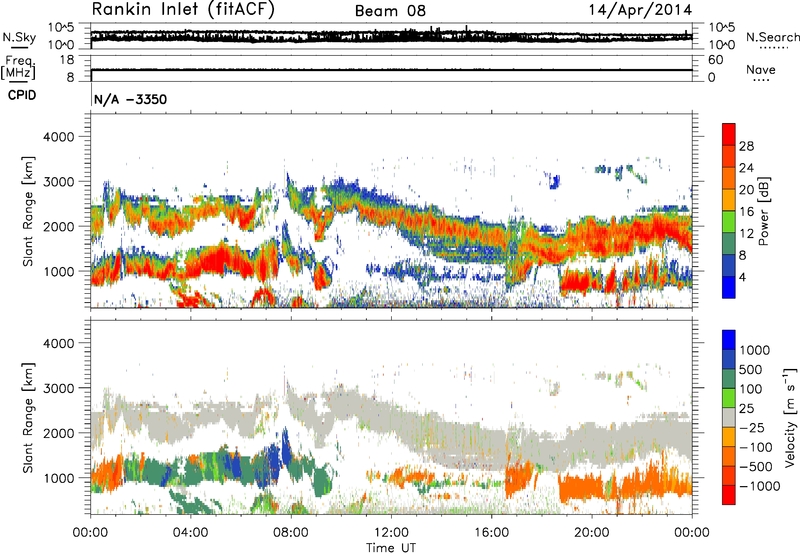Viewport: 800px width, 554px height.
Task: Click orange Velocity band near 20:00
Action: (582, 487)
